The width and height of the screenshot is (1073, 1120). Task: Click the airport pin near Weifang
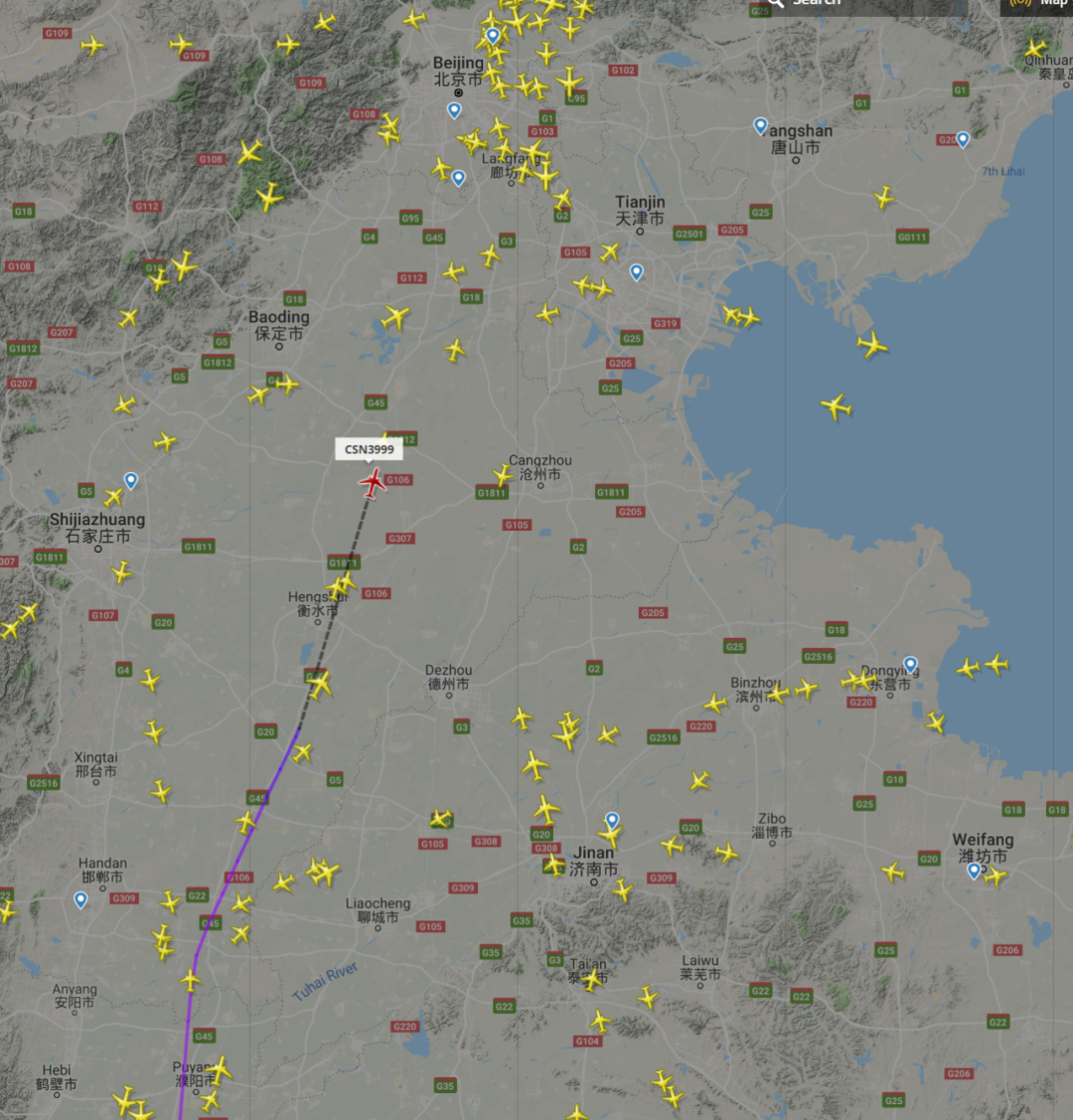974,871
